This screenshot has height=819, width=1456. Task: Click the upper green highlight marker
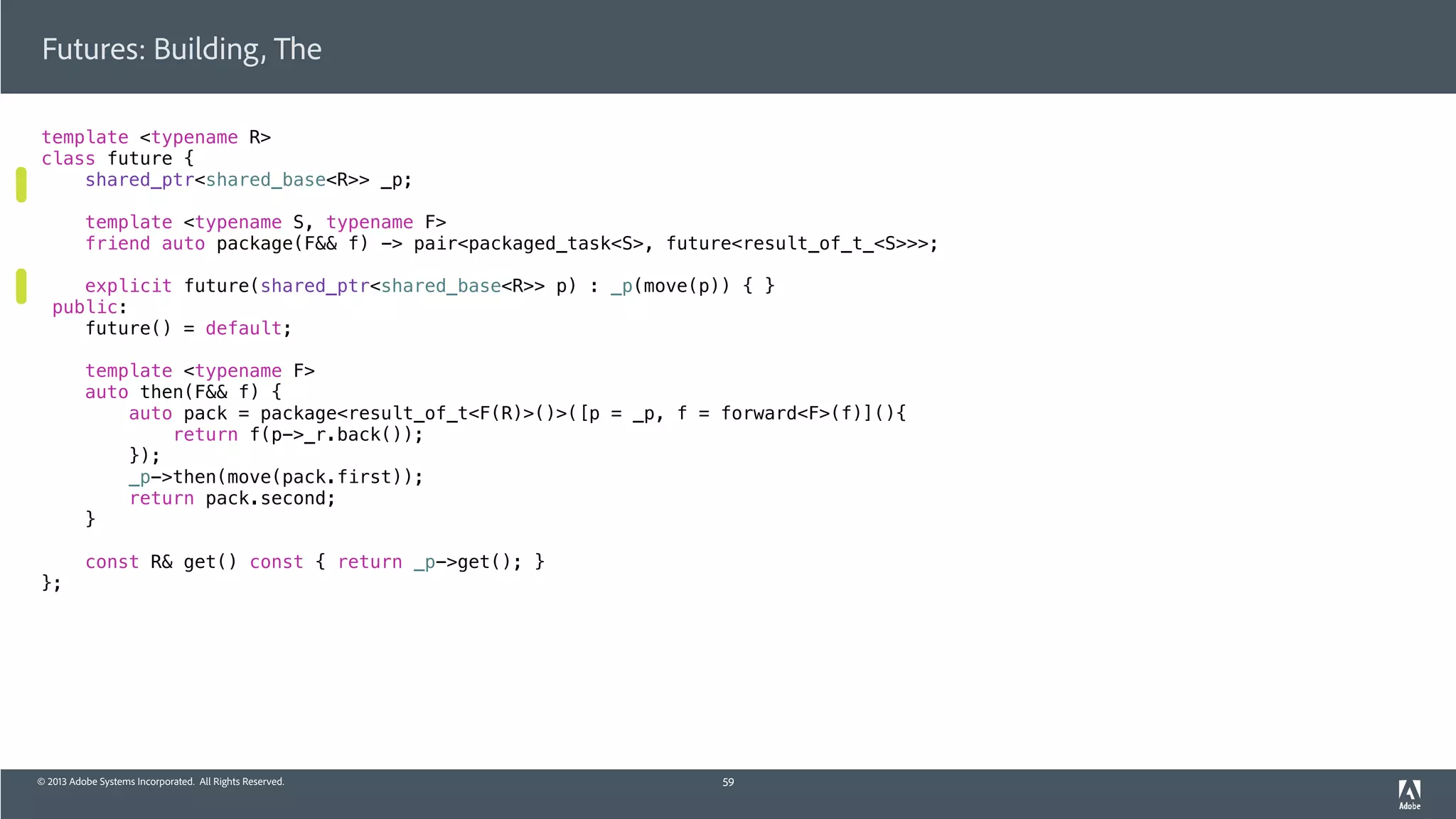[x=21, y=185]
